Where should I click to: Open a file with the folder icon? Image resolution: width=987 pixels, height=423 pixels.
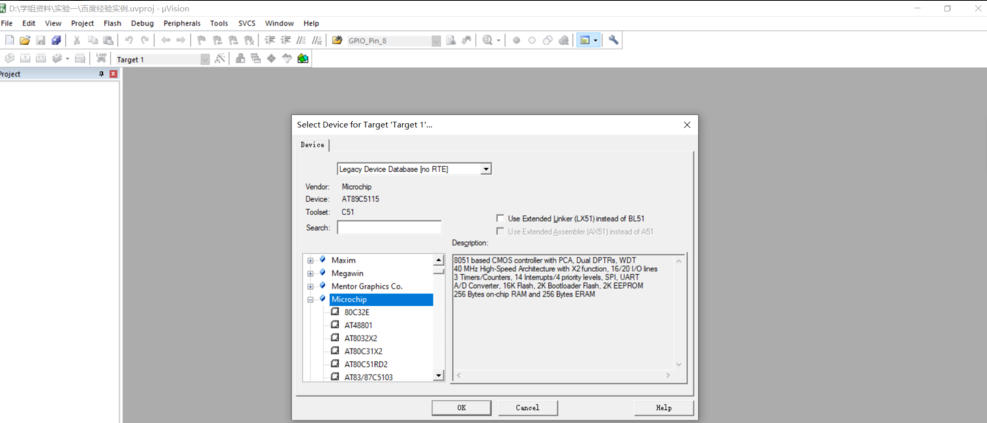25,40
